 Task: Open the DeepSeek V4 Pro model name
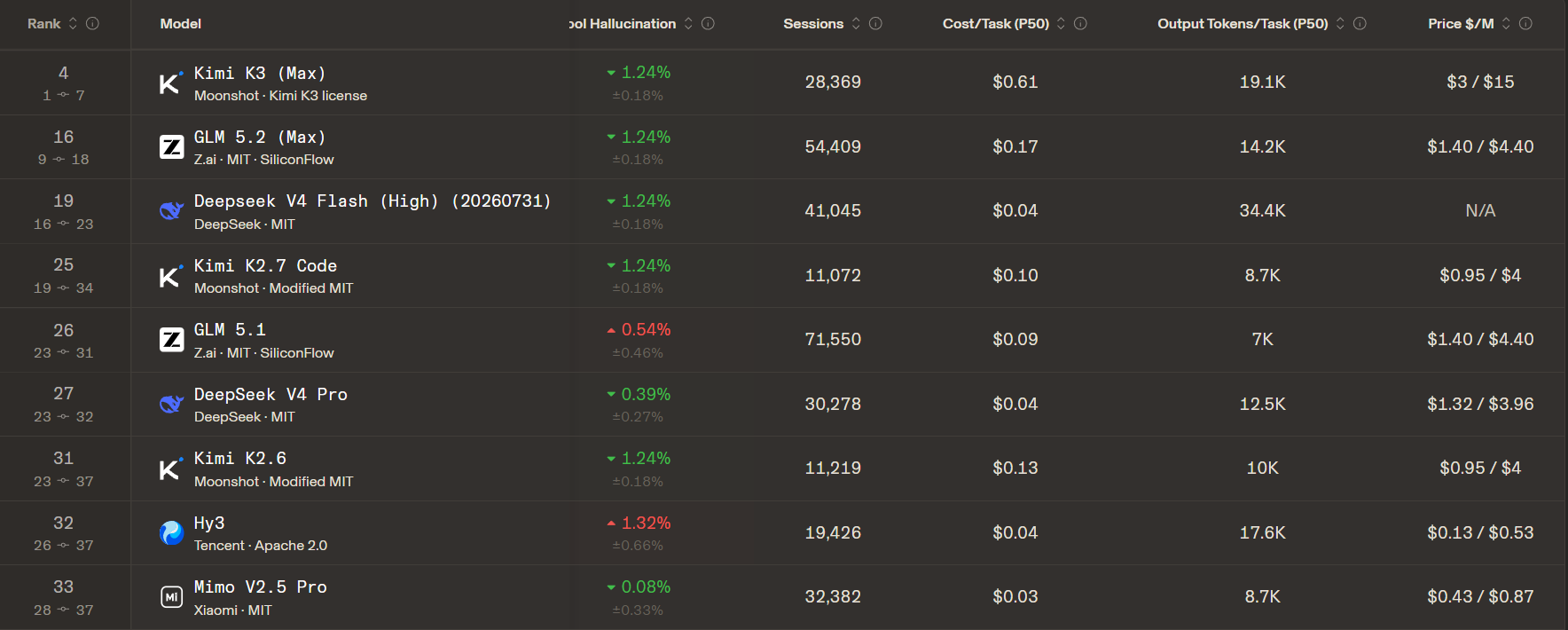coord(270,394)
